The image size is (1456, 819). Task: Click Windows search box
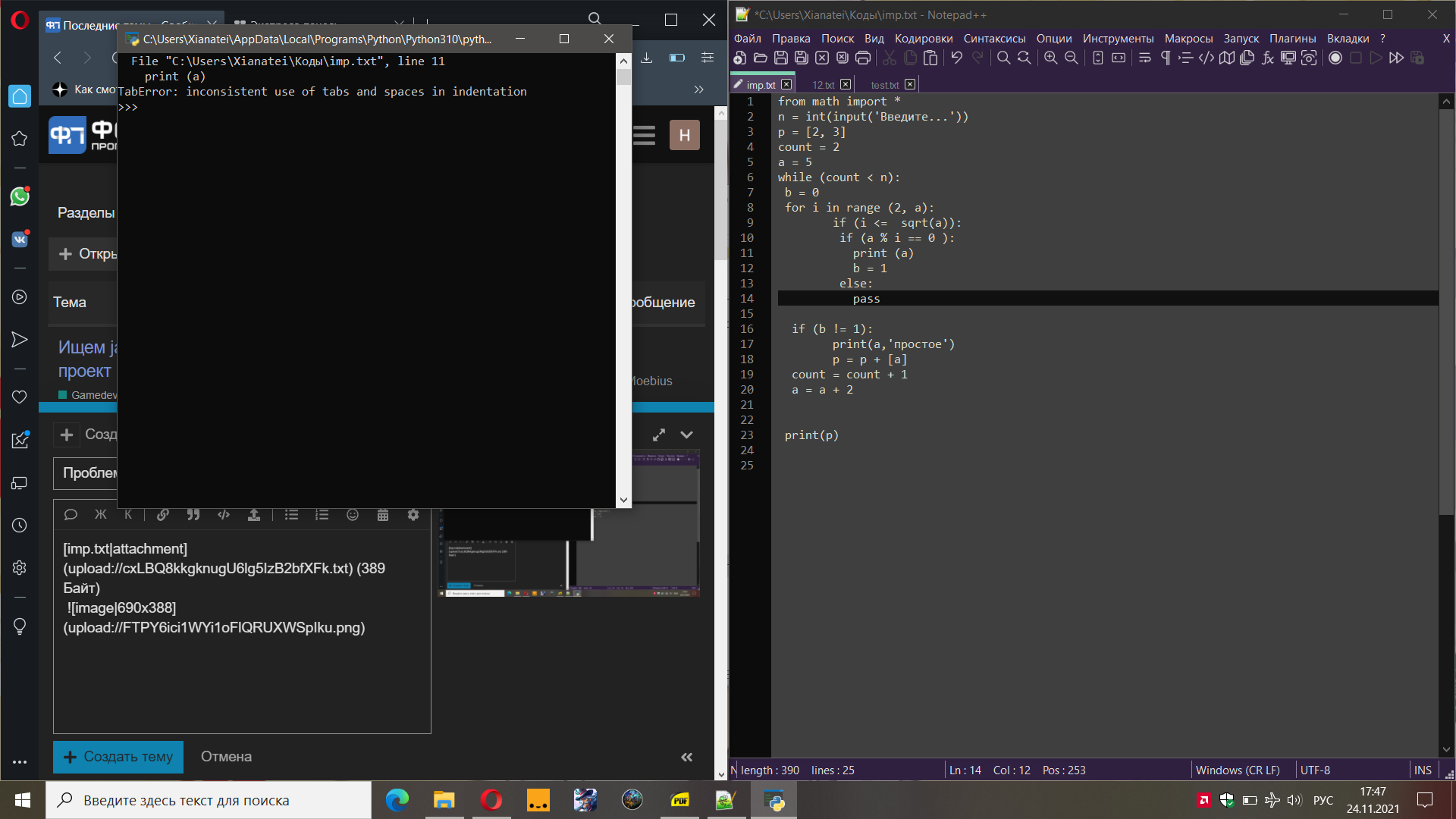pyautogui.click(x=209, y=800)
